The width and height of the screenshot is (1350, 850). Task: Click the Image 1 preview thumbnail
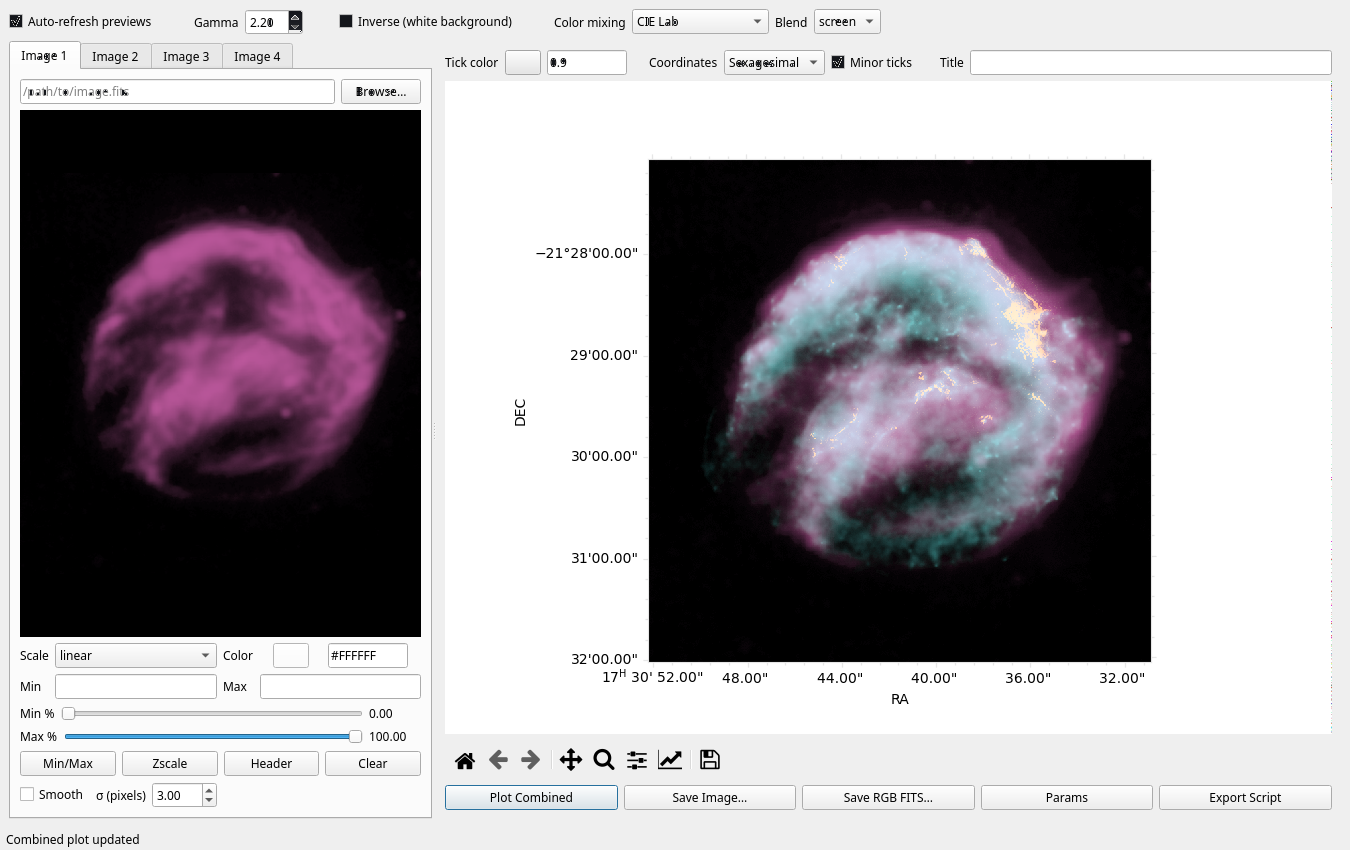(220, 373)
